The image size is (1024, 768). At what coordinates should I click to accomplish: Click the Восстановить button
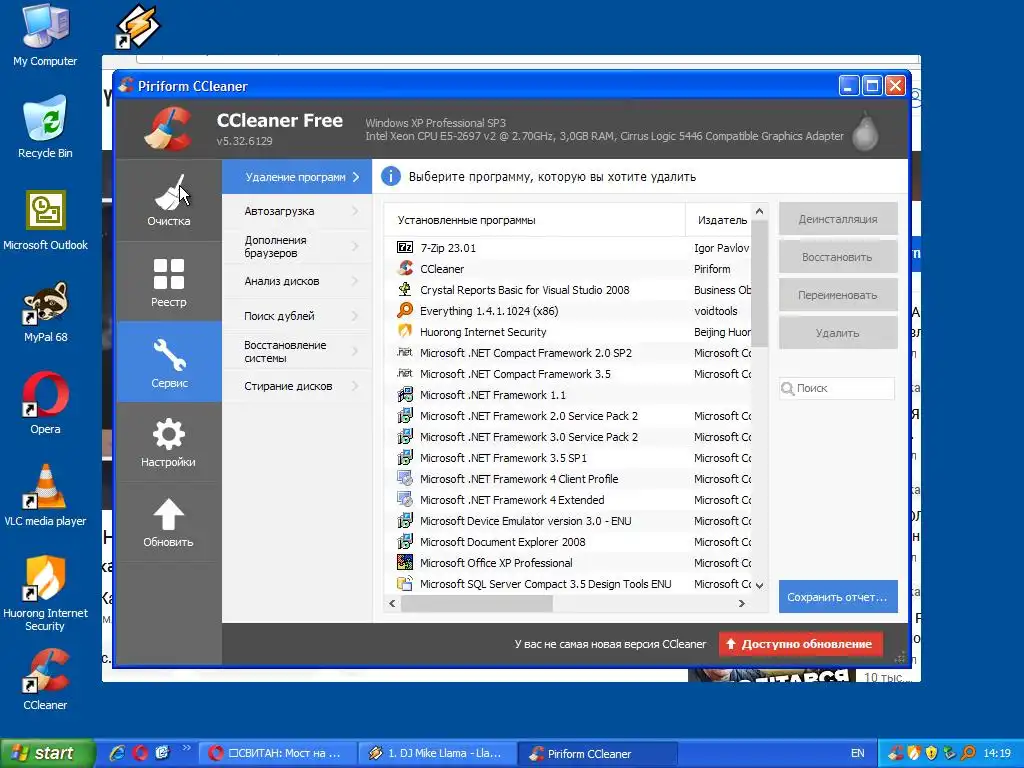[x=838, y=257]
